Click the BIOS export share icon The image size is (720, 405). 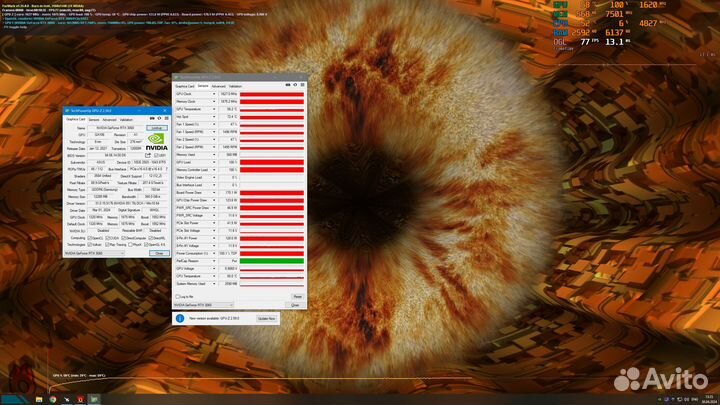pyautogui.click(x=148, y=156)
